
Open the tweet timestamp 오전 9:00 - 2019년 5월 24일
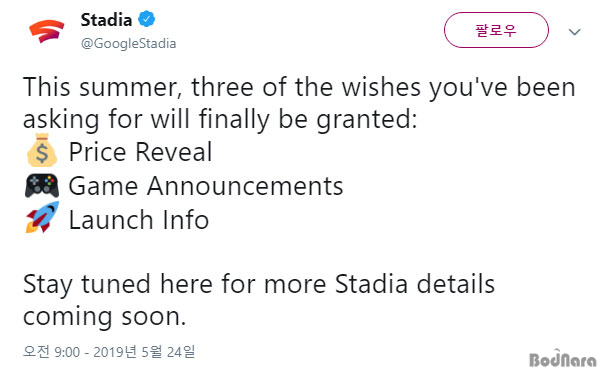[x=109, y=352]
